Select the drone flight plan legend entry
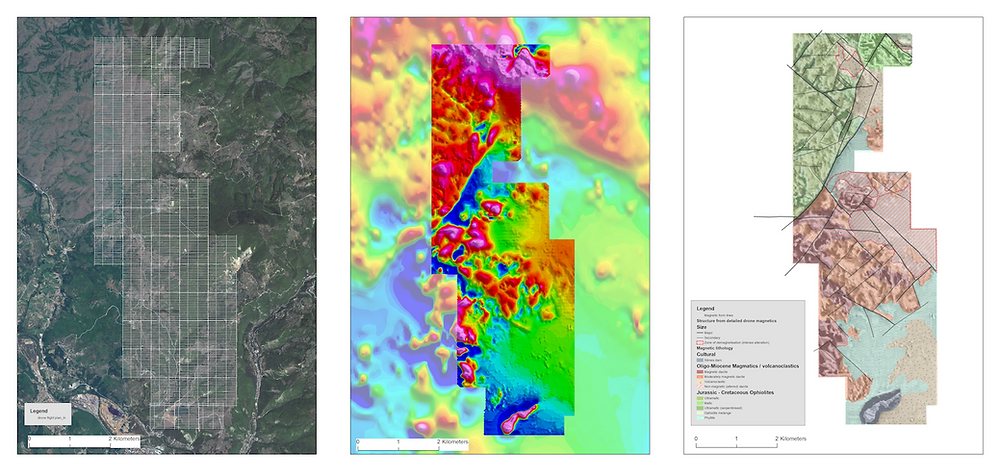This screenshot has width=1000, height=471. [x=51, y=418]
